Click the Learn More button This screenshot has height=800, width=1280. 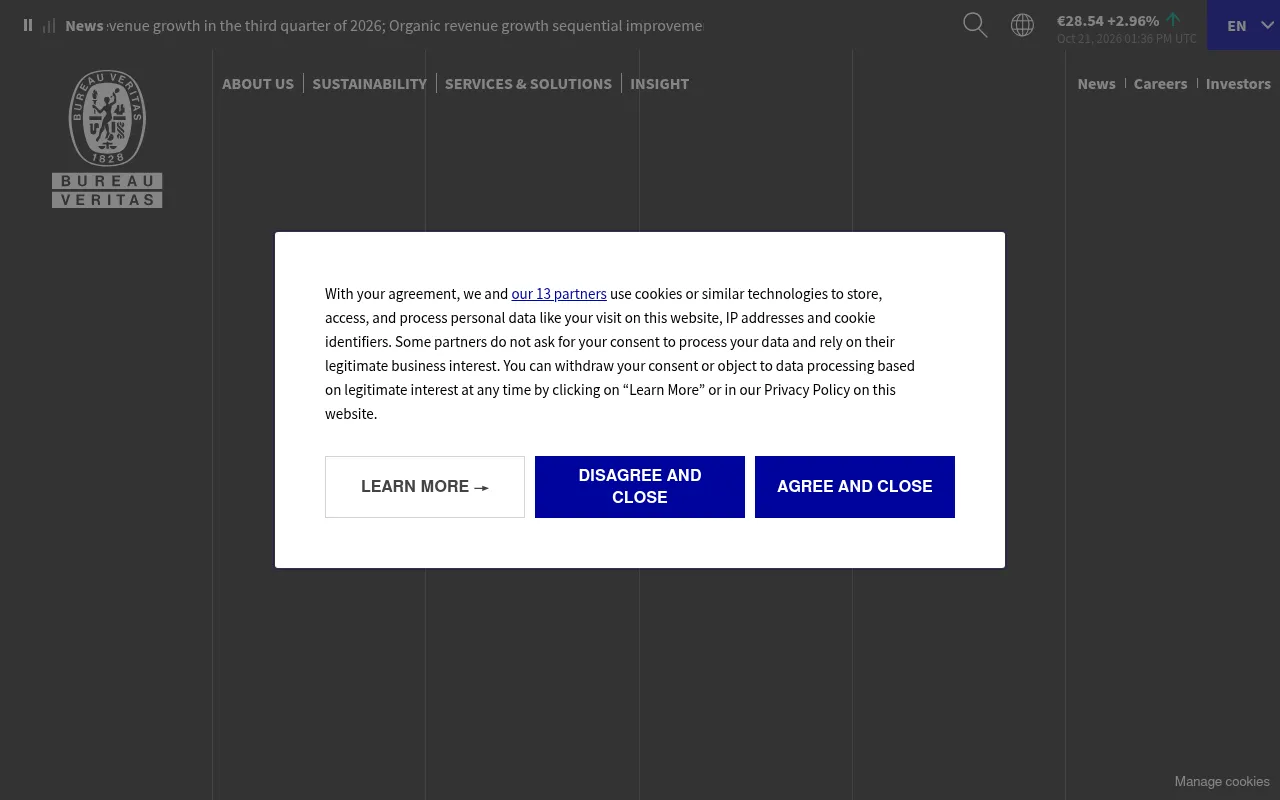[425, 487]
